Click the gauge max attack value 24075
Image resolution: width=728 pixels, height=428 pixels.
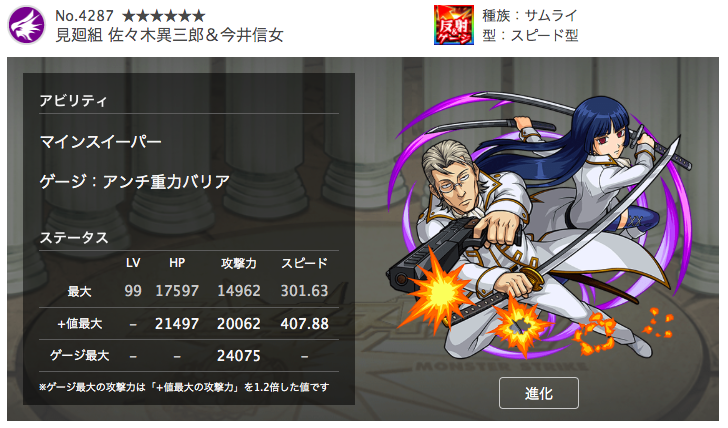pos(239,356)
